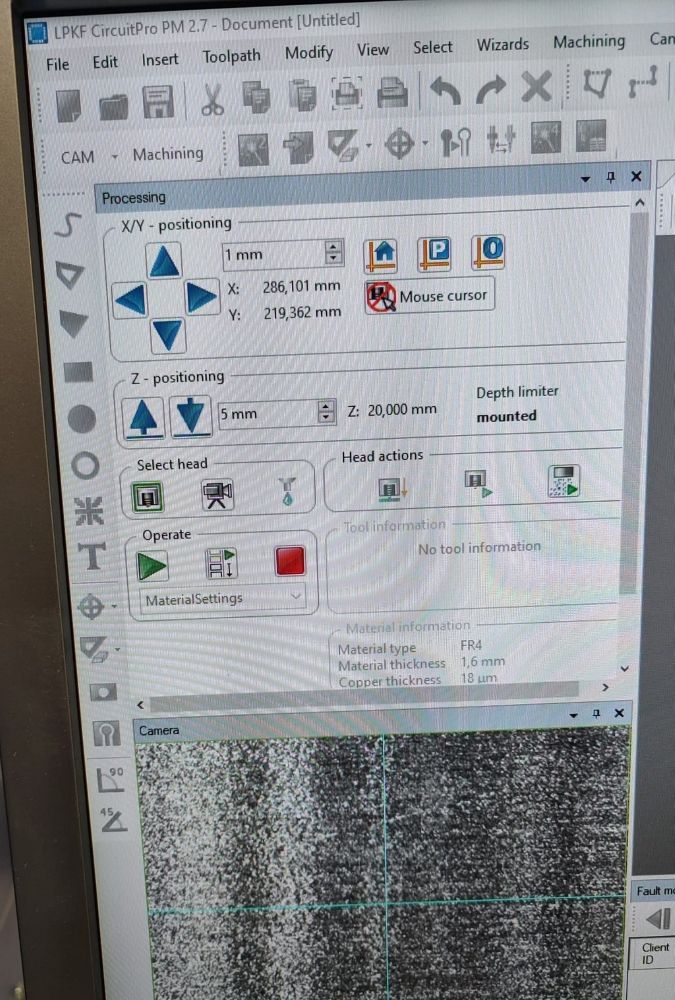
Task: Click the first Head actions icon
Action: (392, 490)
